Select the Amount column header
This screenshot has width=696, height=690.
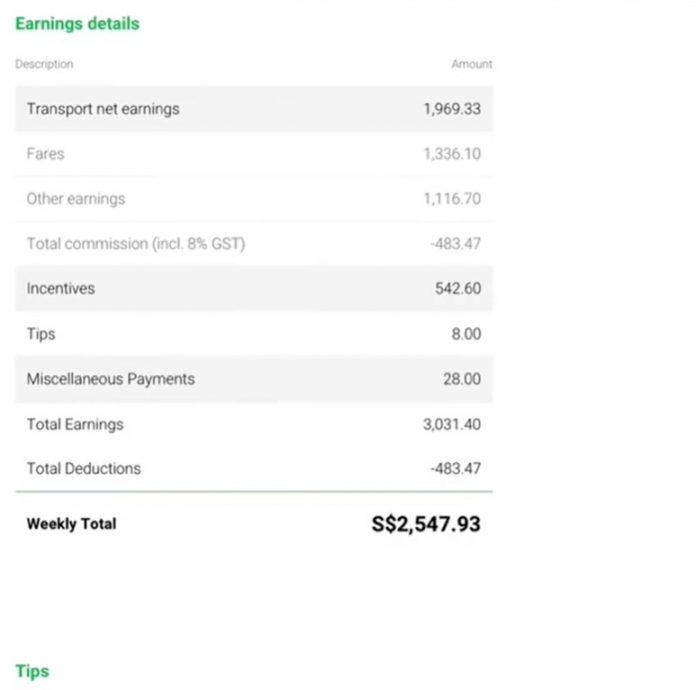472,64
